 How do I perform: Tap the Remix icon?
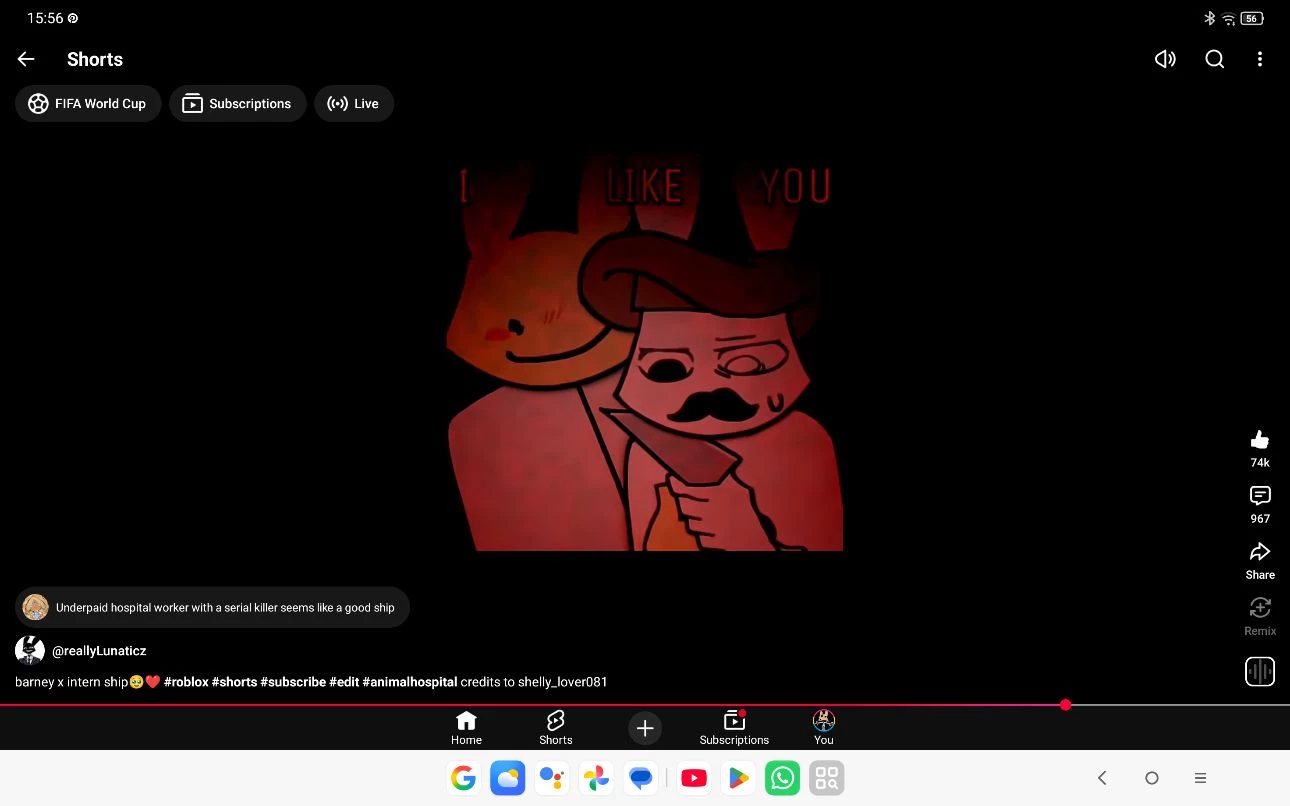pos(1260,607)
